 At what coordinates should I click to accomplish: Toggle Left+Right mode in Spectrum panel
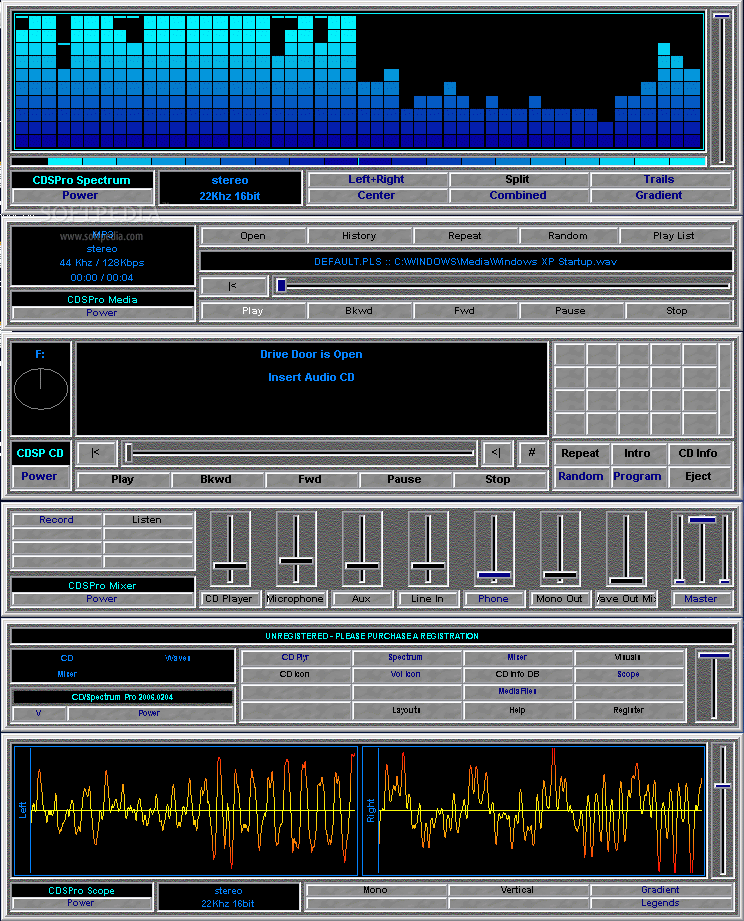pos(376,180)
